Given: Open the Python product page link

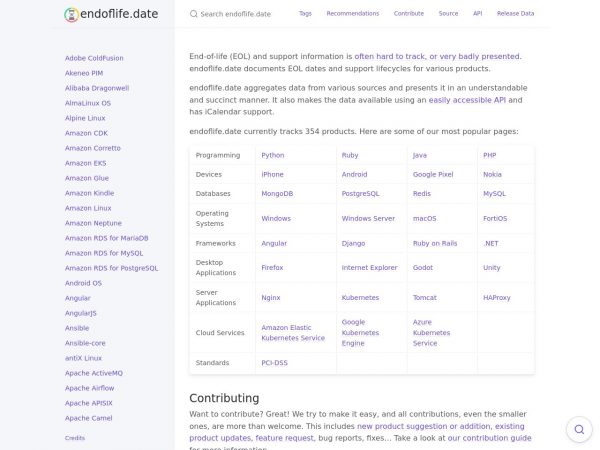Looking at the screenshot, I should [273, 155].
